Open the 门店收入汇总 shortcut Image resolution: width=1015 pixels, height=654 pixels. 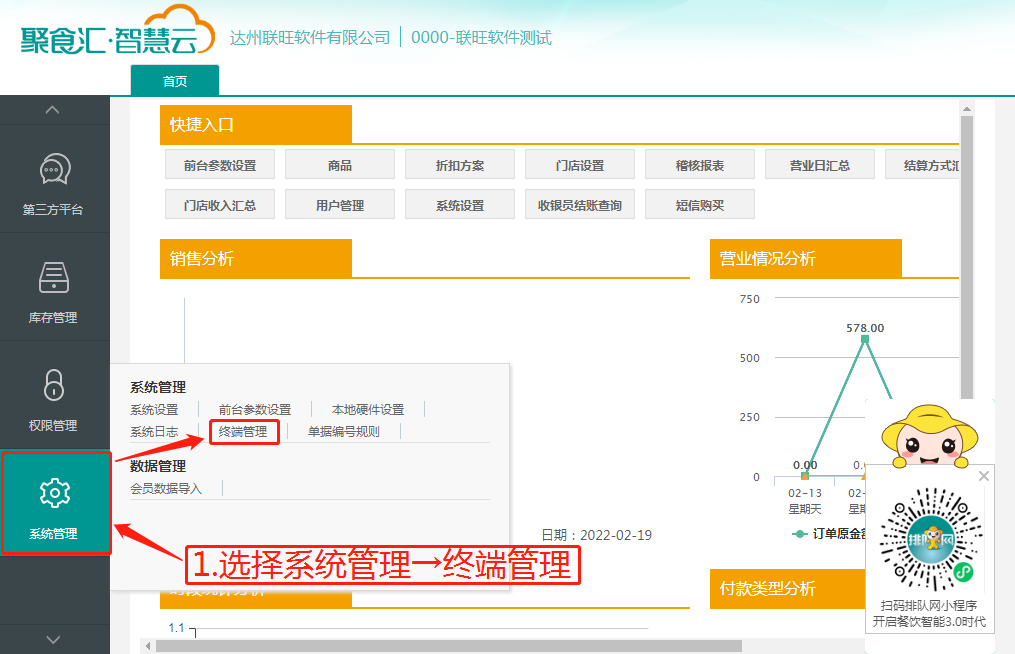(220, 205)
